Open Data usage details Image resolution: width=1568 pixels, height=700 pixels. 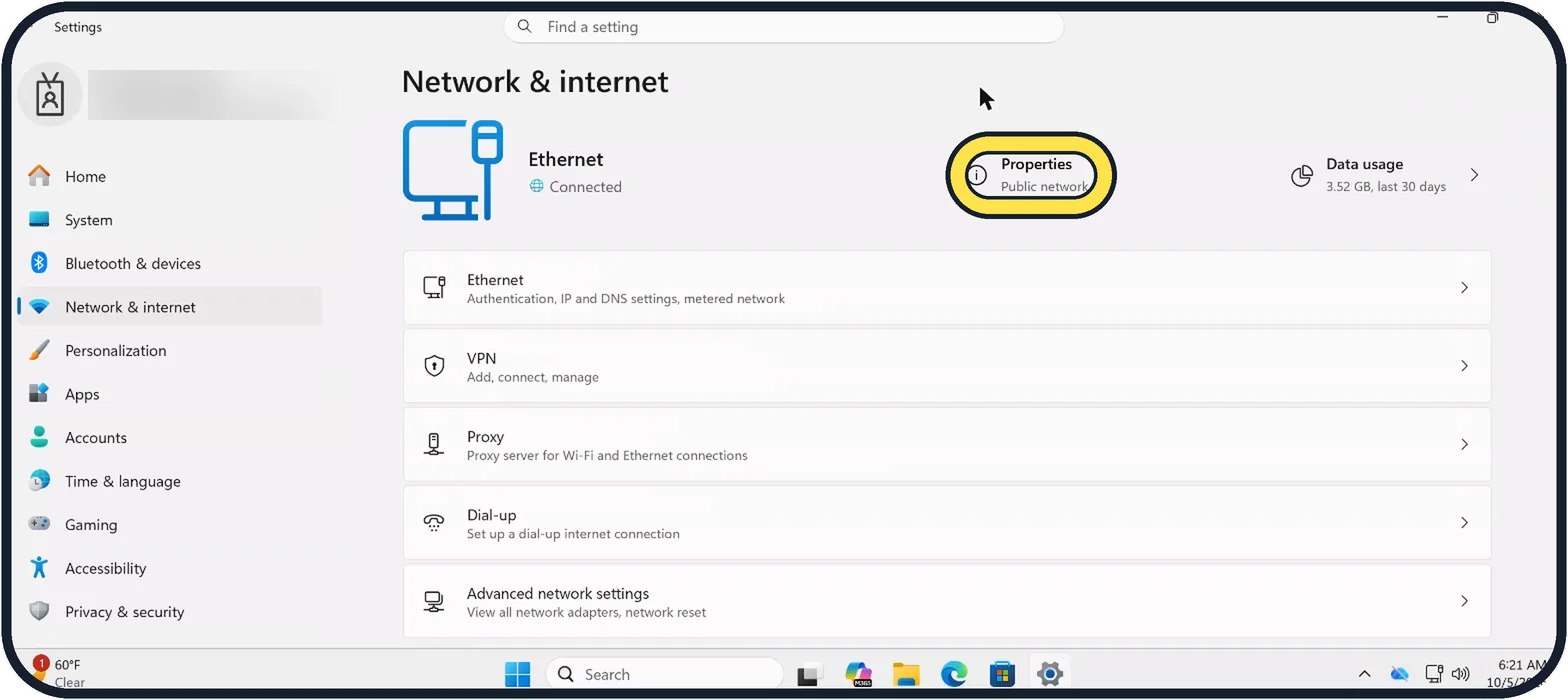pos(1385,175)
